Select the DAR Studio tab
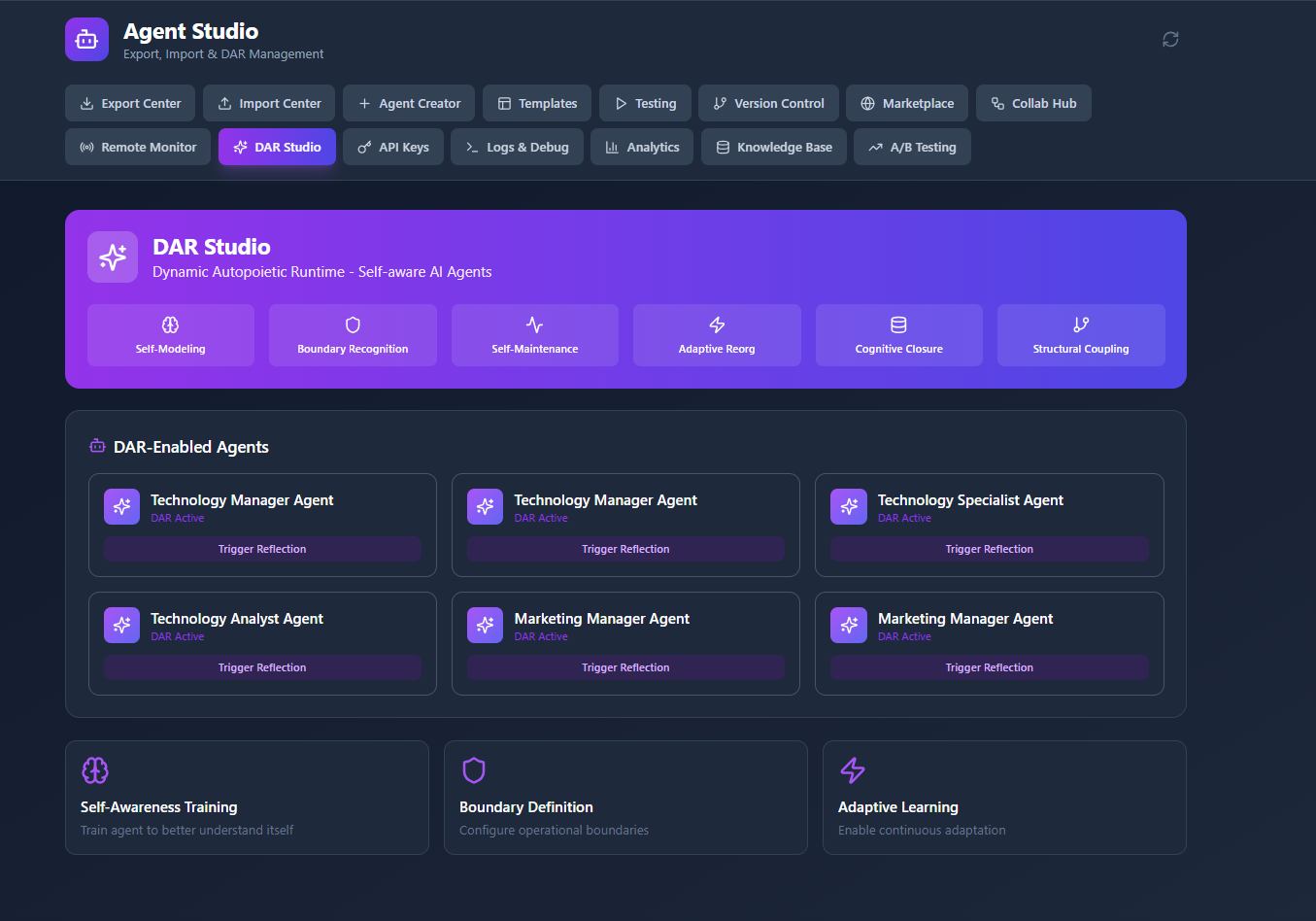The height and width of the screenshot is (921, 1316). (277, 147)
